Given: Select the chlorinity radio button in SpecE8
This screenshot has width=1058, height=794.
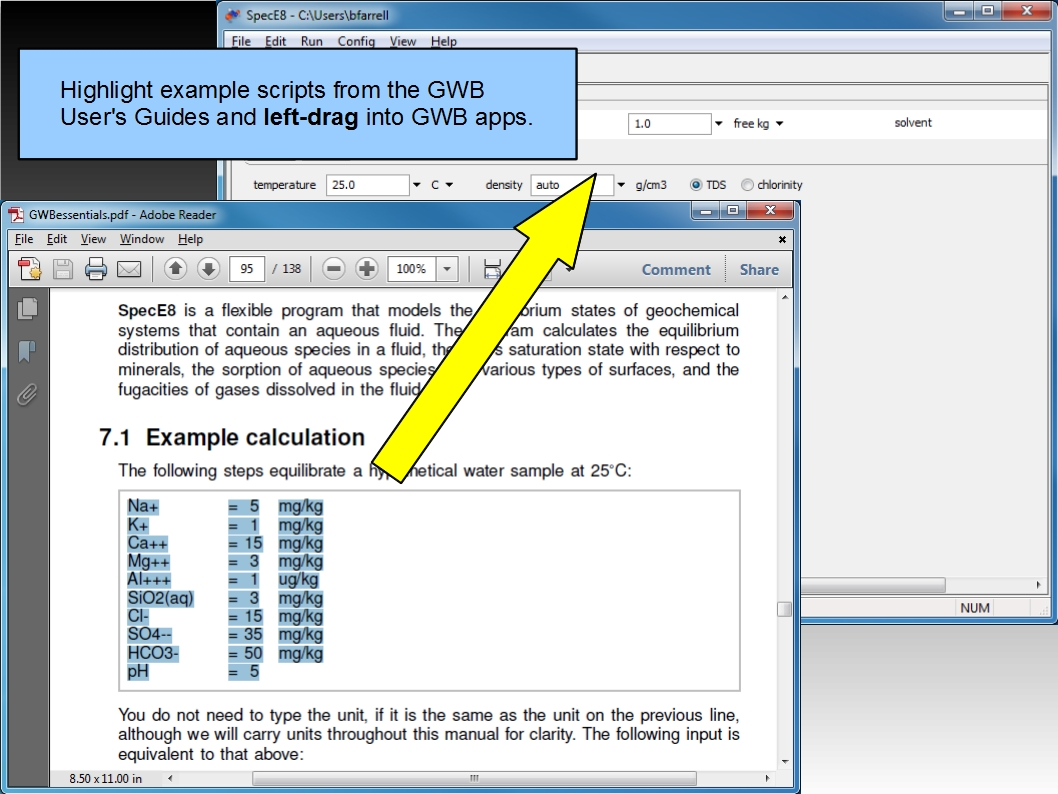Looking at the screenshot, I should [x=747, y=185].
